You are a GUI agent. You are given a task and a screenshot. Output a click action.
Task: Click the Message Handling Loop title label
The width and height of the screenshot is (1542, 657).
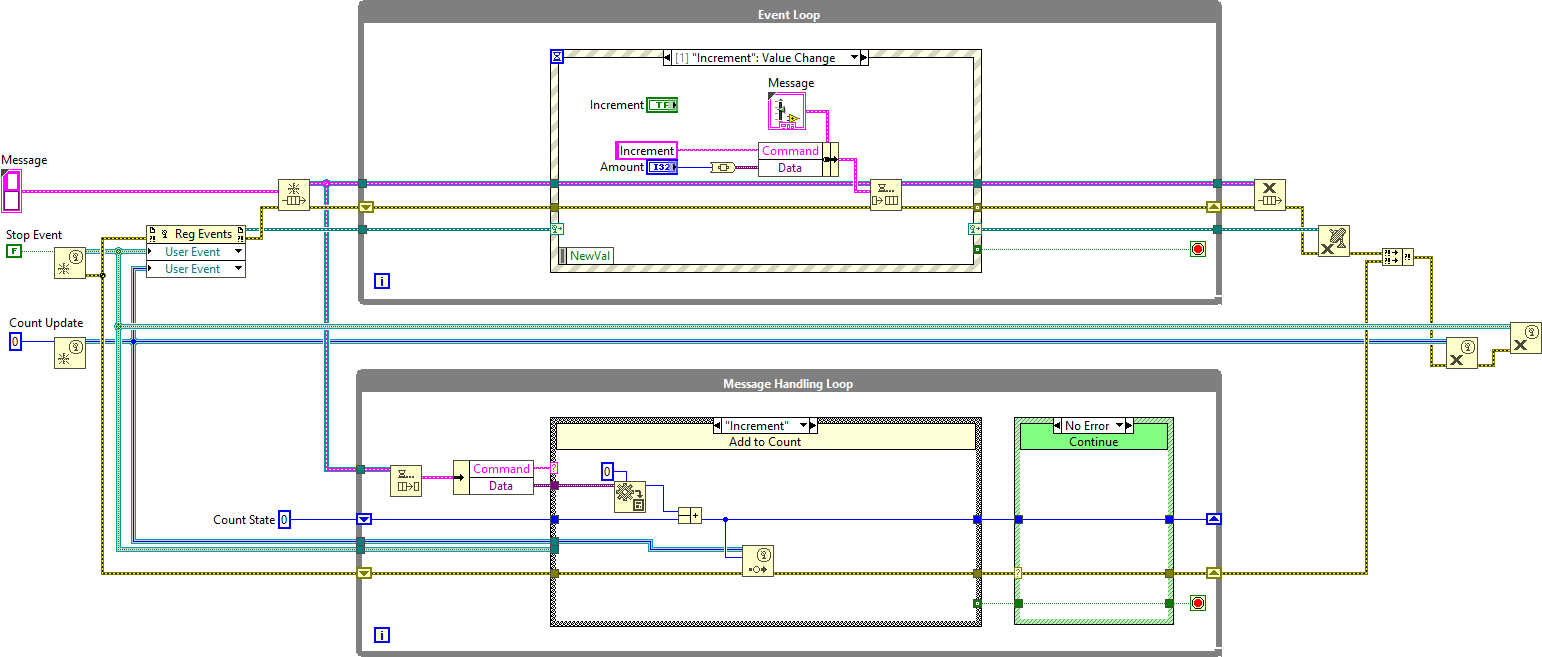coord(788,384)
